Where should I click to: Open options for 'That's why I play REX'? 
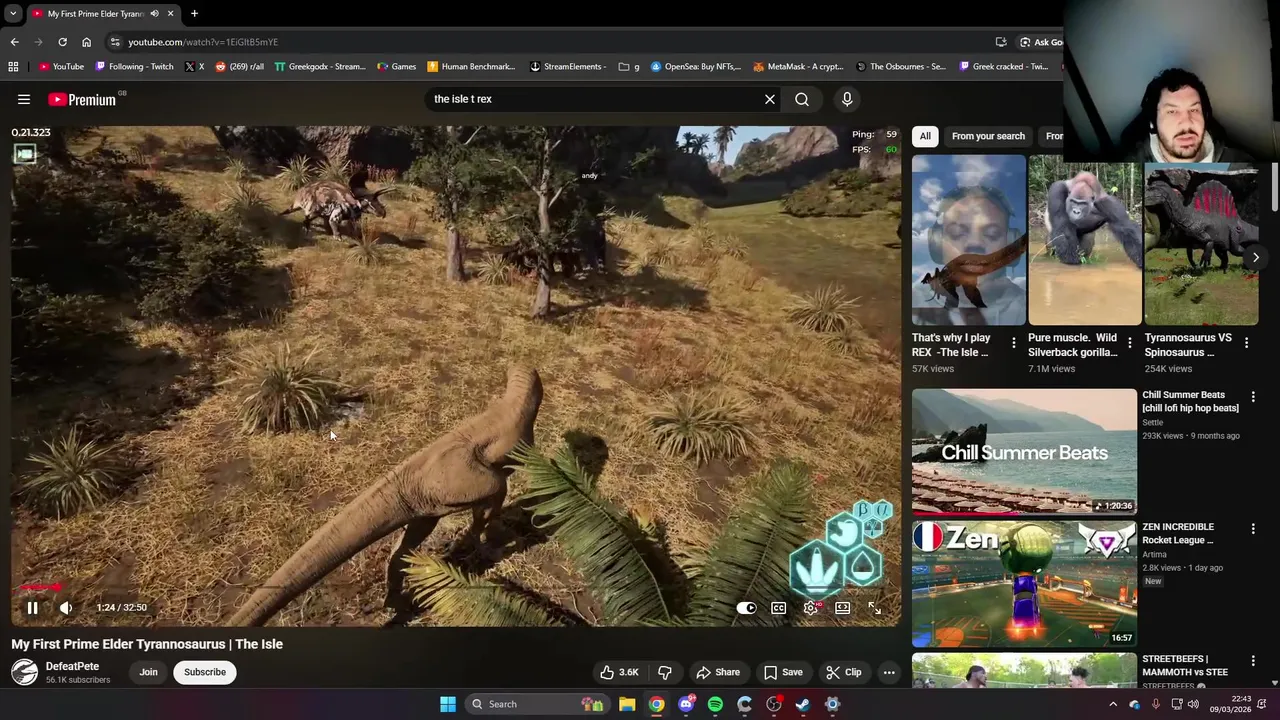pos(1014,343)
